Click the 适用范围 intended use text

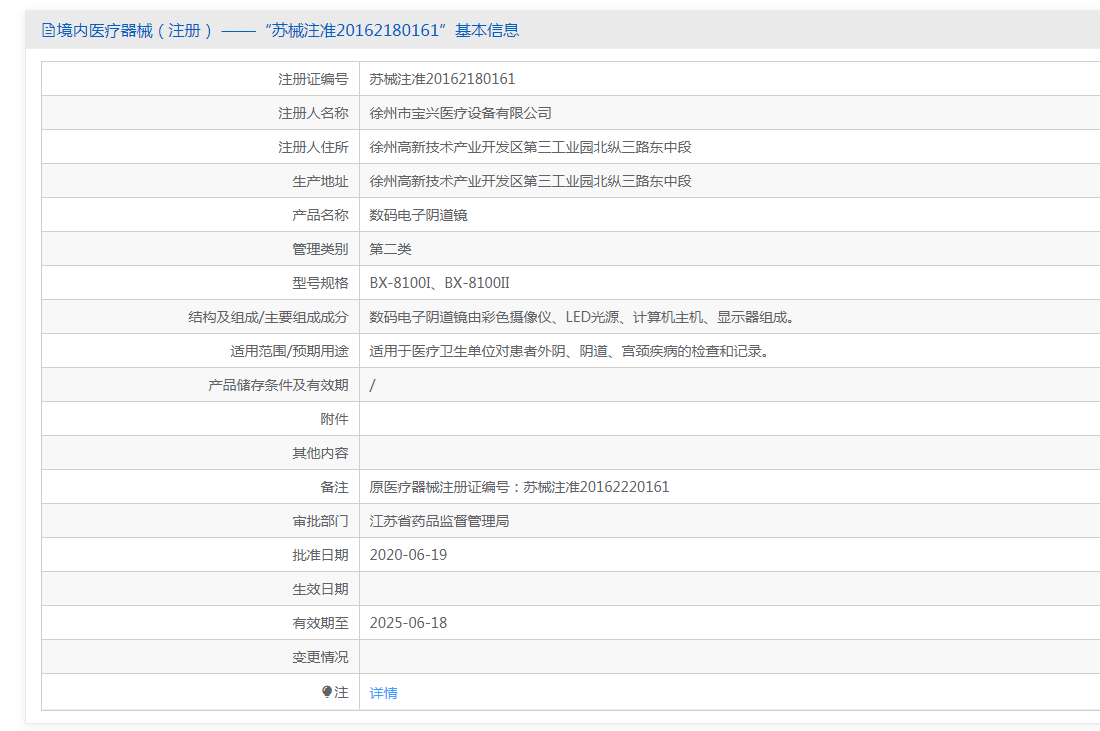tap(570, 351)
